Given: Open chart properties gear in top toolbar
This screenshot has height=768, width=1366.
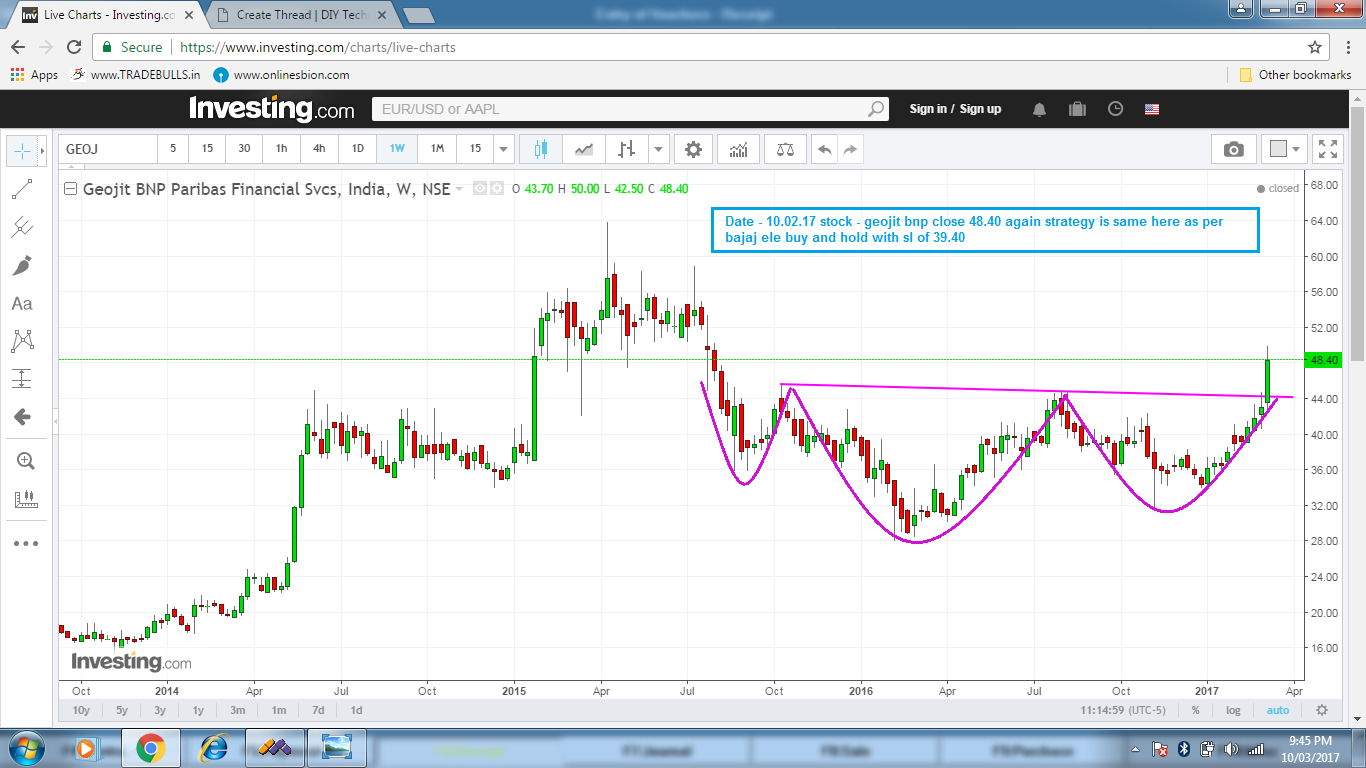Looking at the screenshot, I should 693,149.
